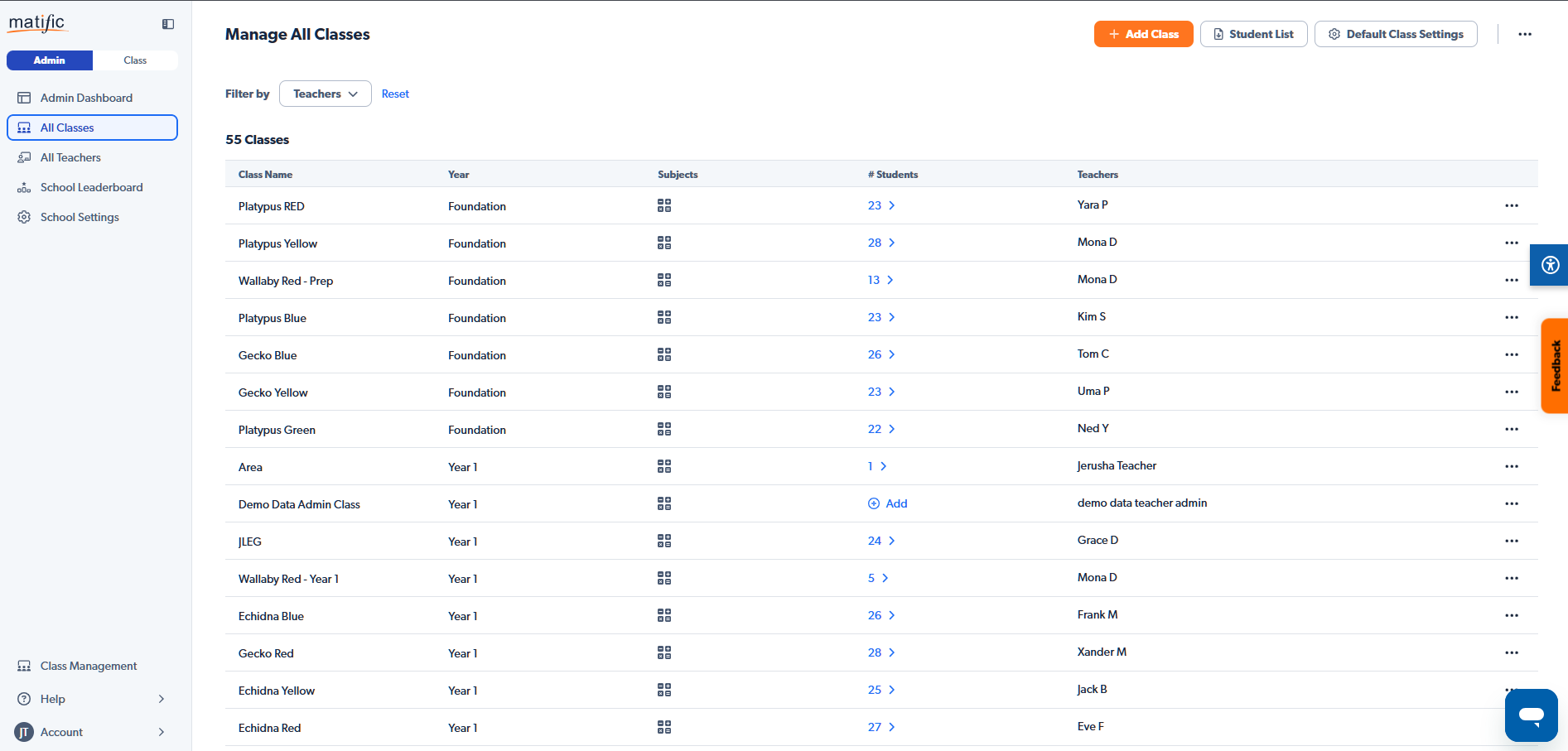
Task: Open subjects icon for Gecko Blue row
Action: [663, 354]
